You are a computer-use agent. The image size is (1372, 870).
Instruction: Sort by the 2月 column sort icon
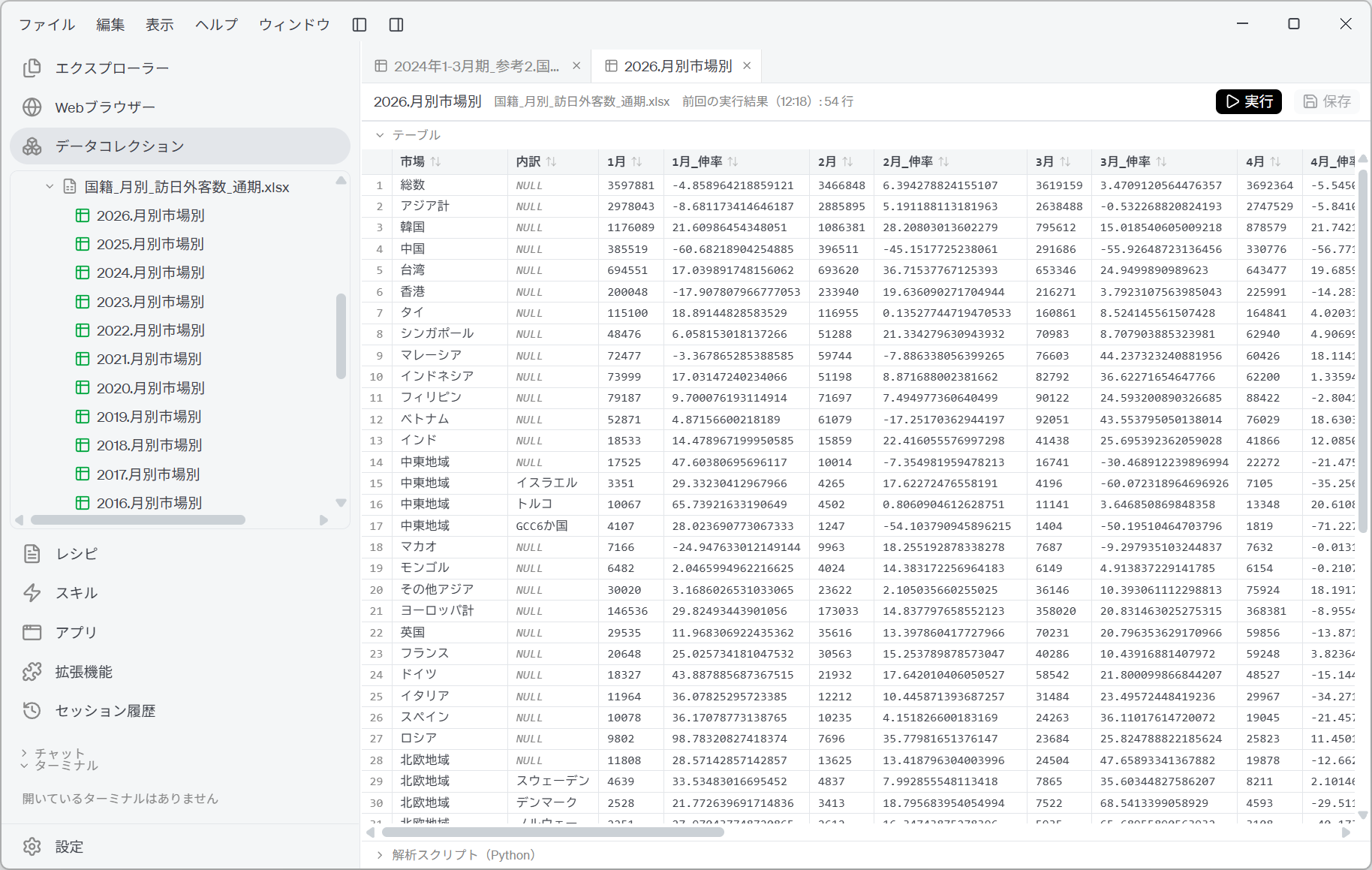(x=848, y=162)
